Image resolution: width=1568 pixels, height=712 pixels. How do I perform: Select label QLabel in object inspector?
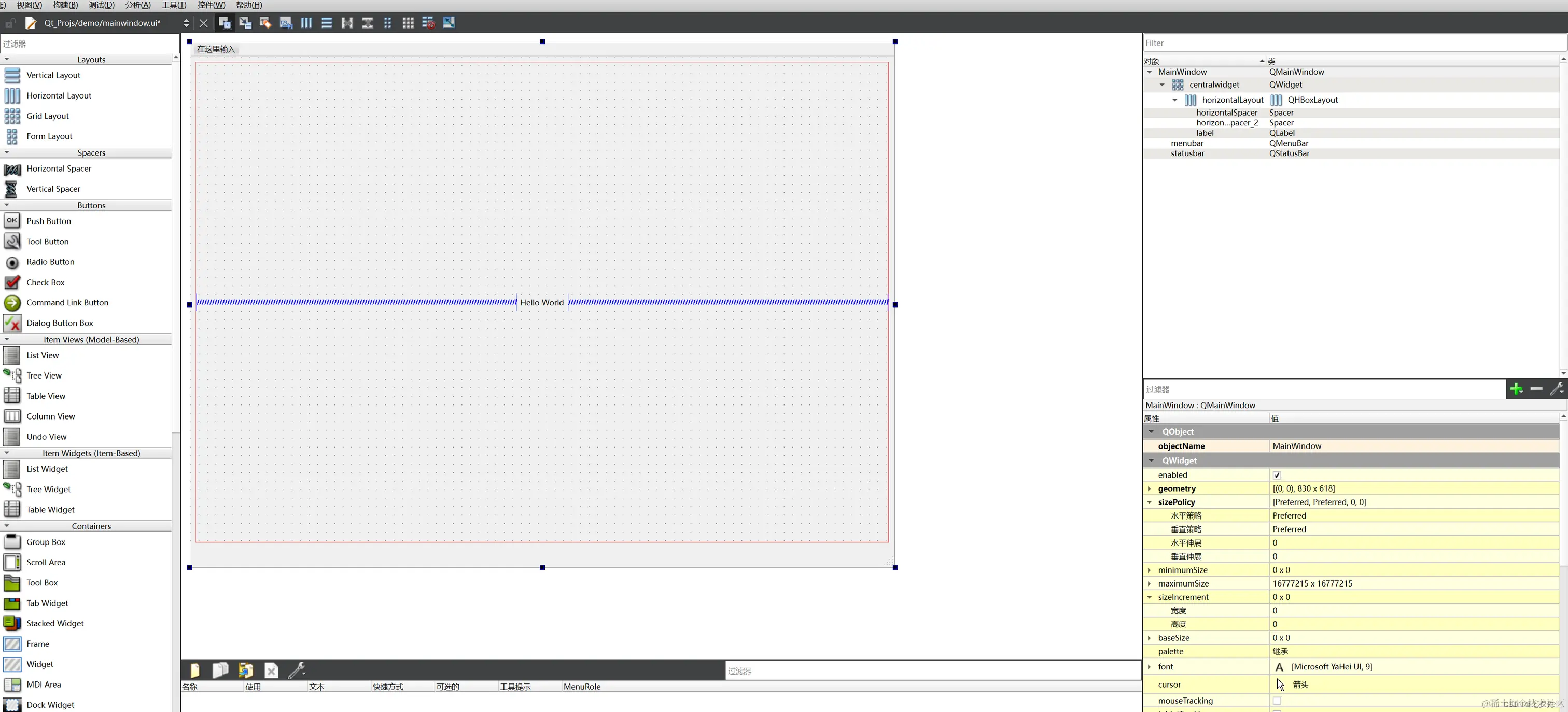pyautogui.click(x=1205, y=133)
